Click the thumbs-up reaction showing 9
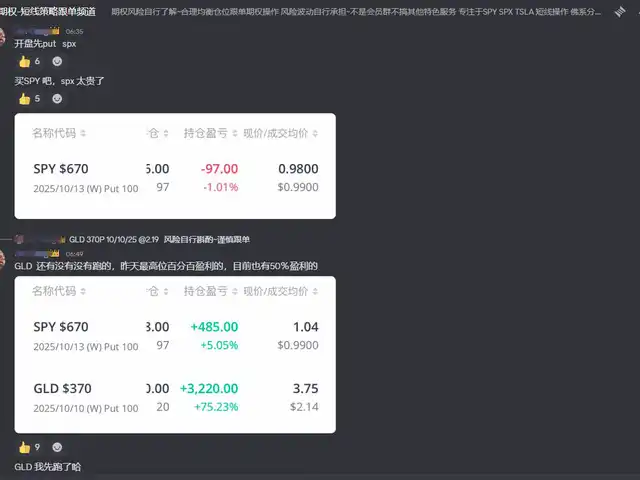This screenshot has height=480, width=640. coord(29,447)
